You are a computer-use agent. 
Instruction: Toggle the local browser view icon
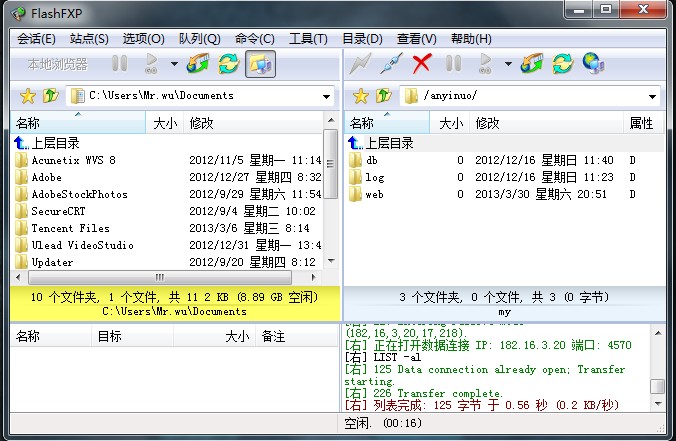pyautogui.click(x=260, y=64)
